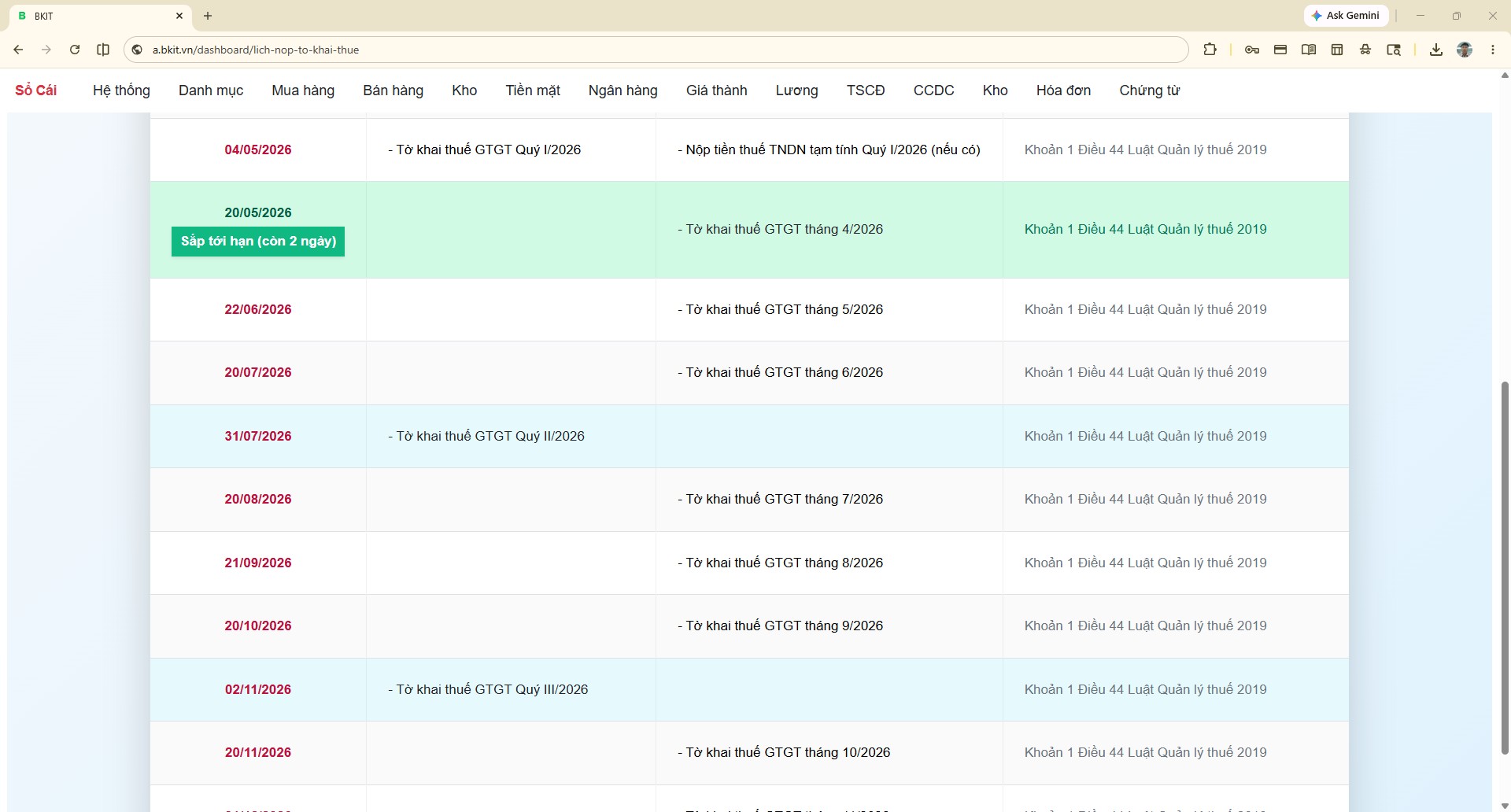Open the CCDC menu

click(x=933, y=90)
